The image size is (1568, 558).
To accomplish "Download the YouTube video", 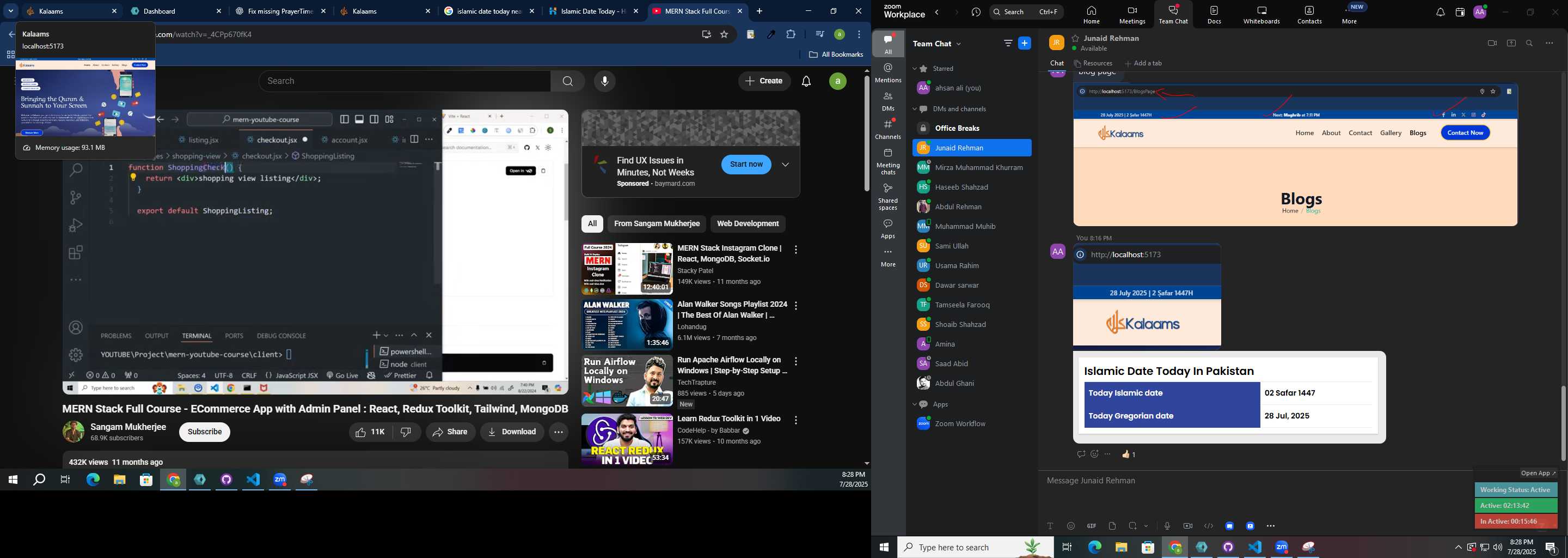I will [512, 432].
